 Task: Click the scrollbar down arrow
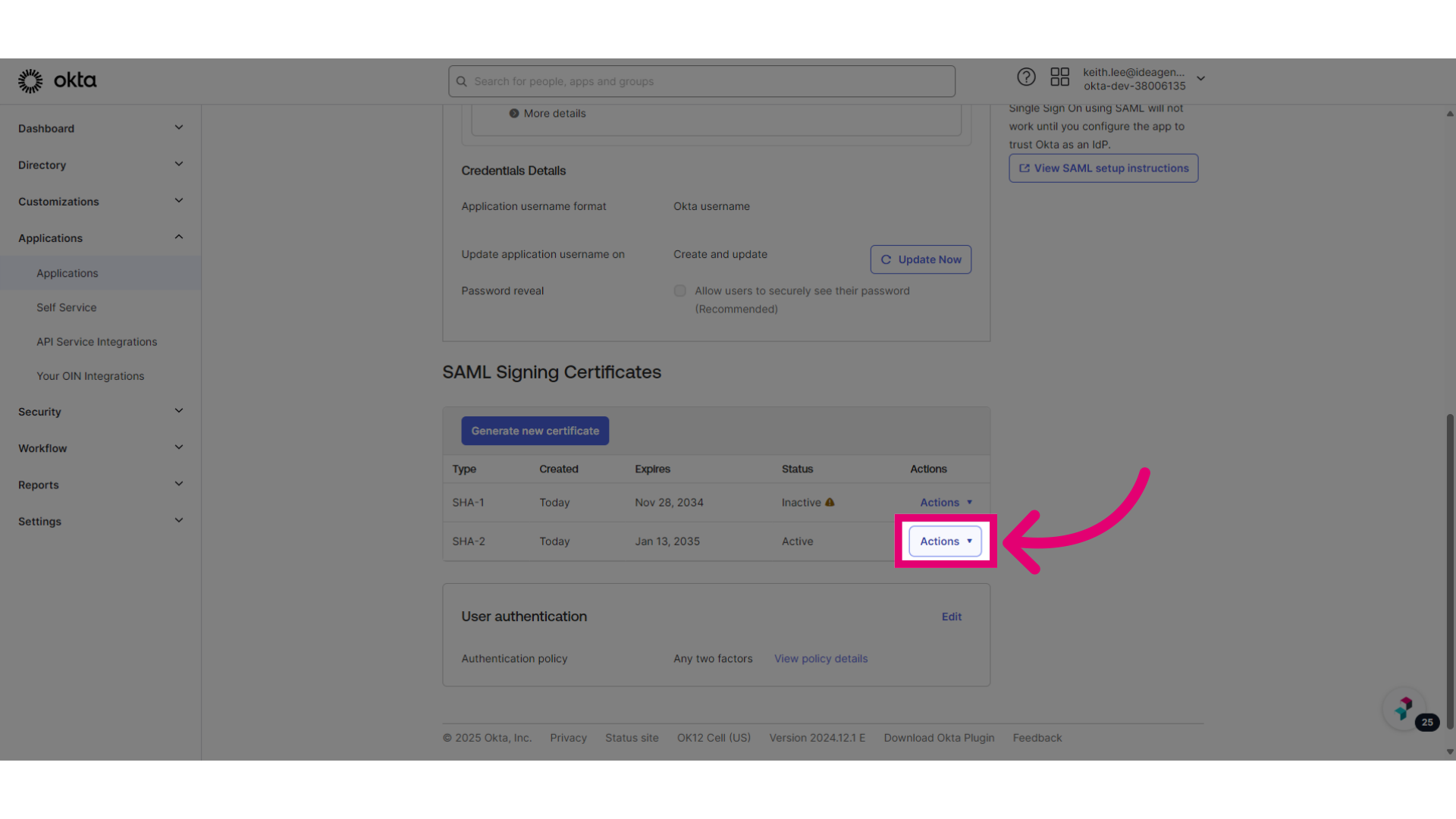tap(1450, 752)
